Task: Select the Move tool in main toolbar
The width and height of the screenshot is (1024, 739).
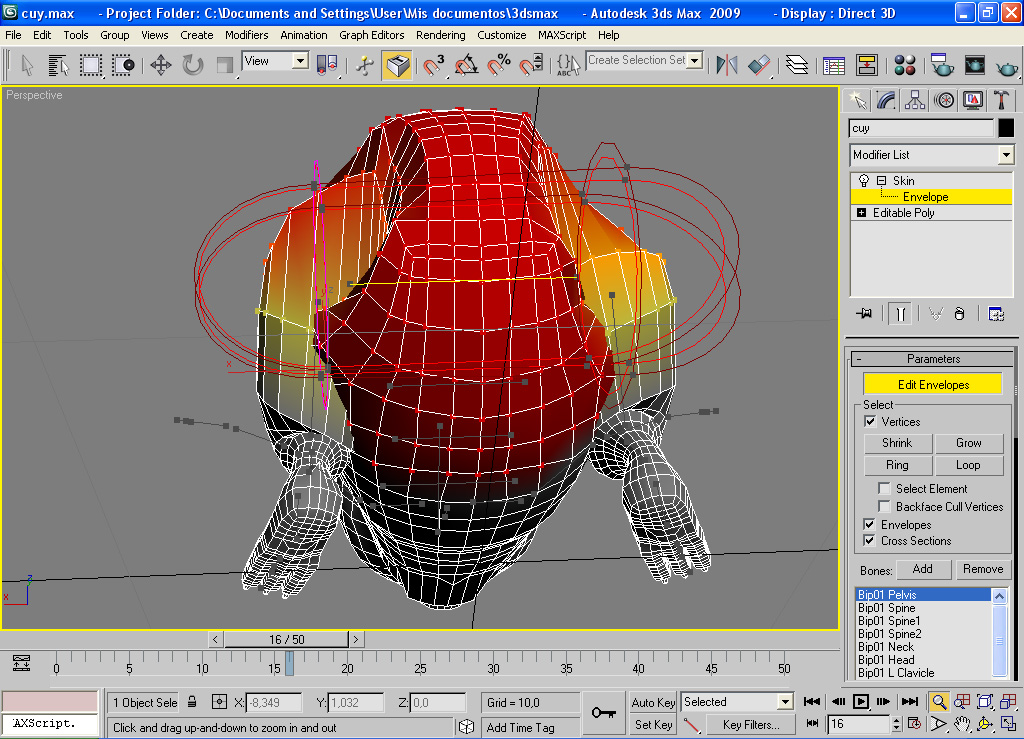Action: [x=161, y=65]
